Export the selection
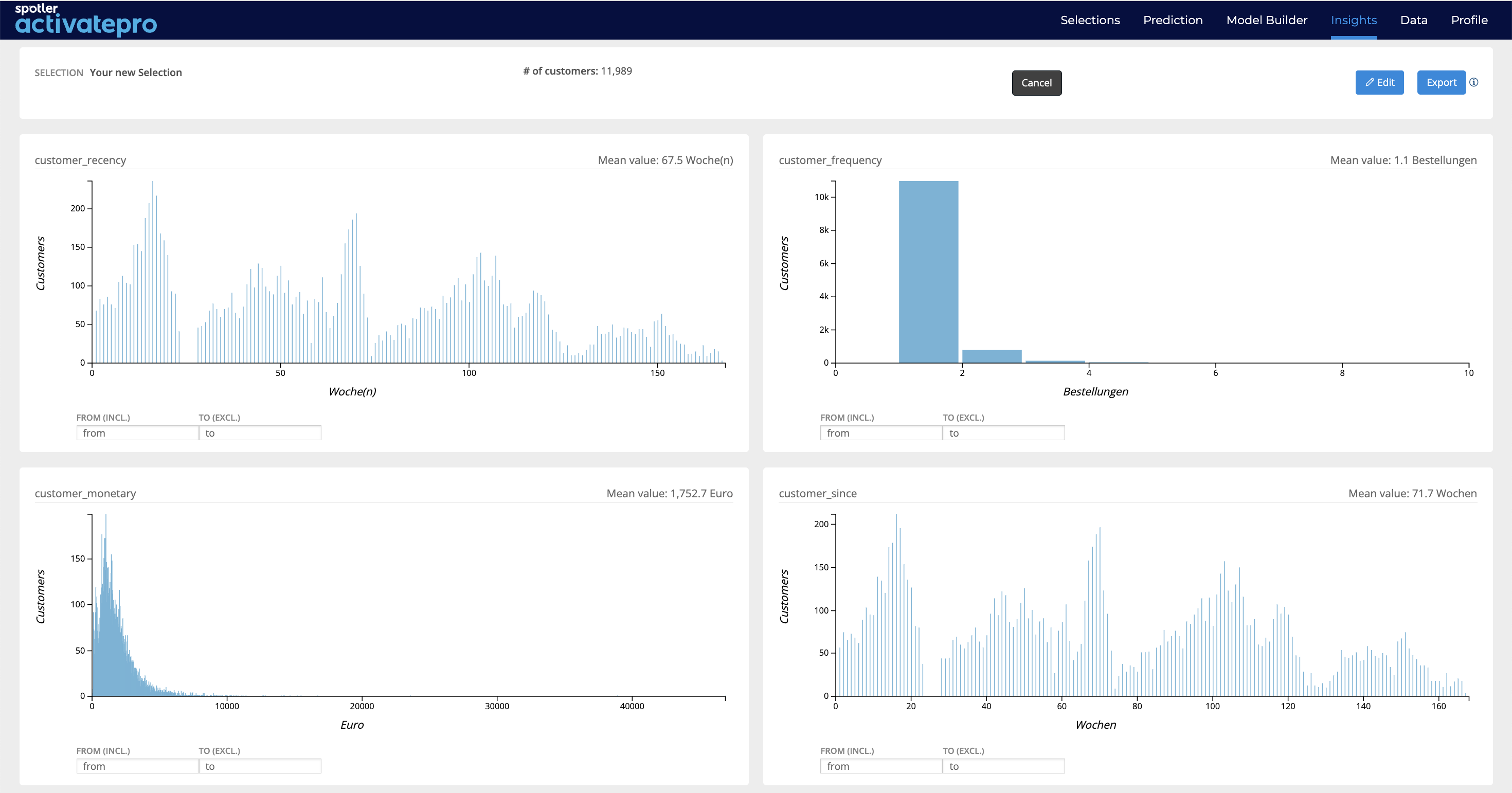Image resolution: width=1512 pixels, height=793 pixels. pos(1441,82)
